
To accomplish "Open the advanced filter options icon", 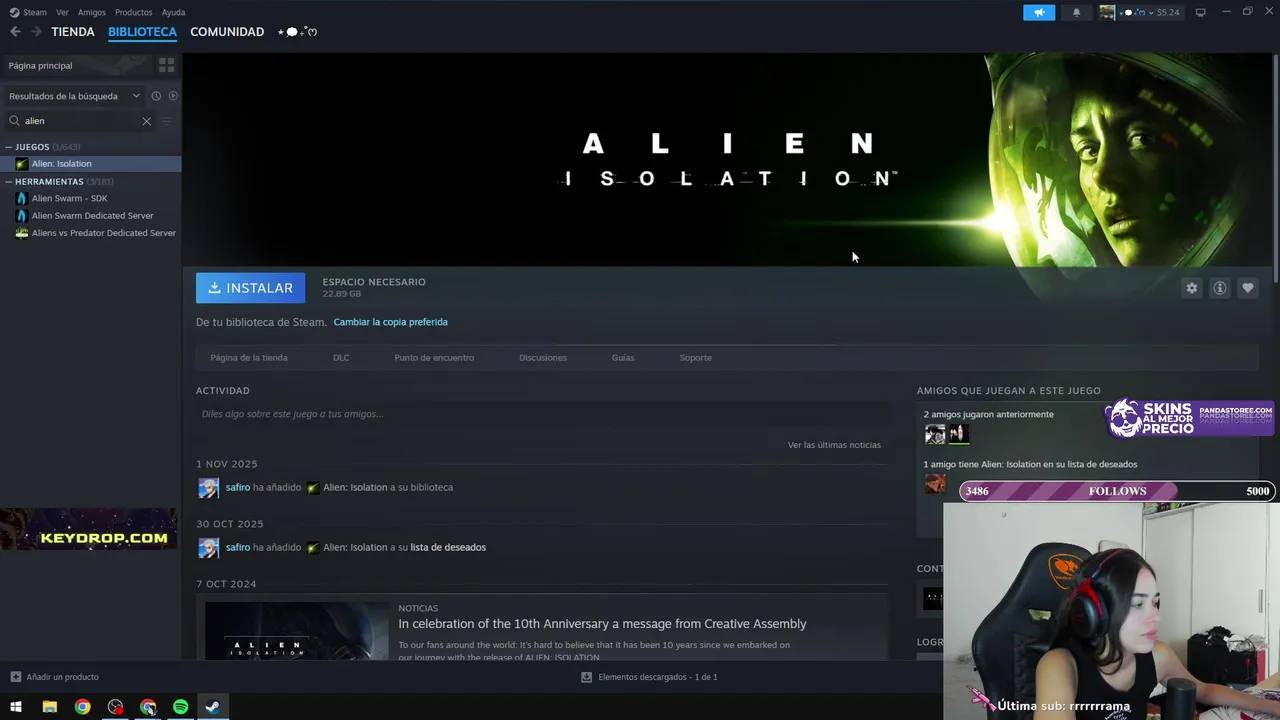I will tap(167, 121).
